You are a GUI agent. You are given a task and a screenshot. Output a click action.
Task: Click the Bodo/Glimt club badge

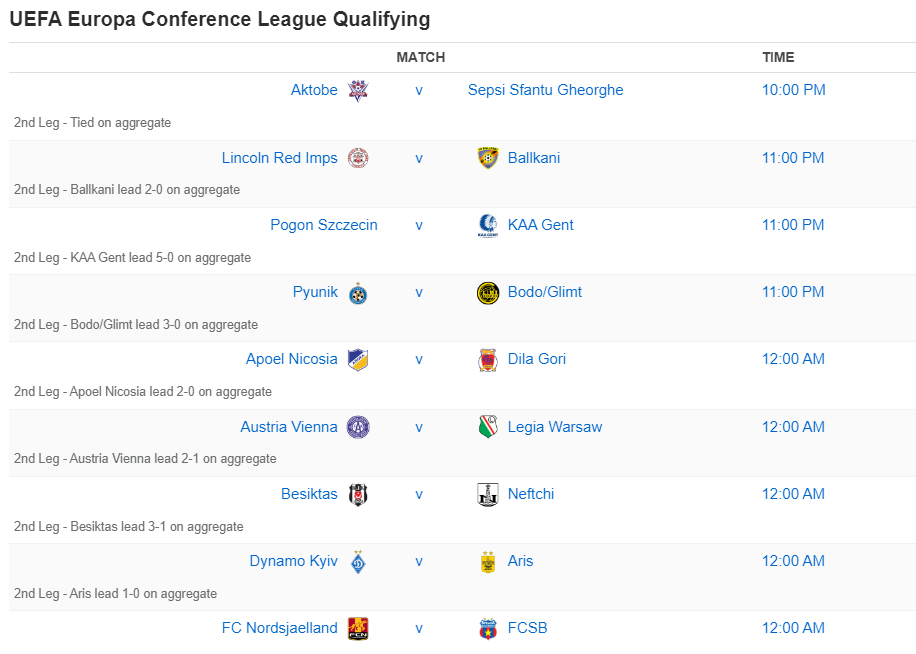488,292
